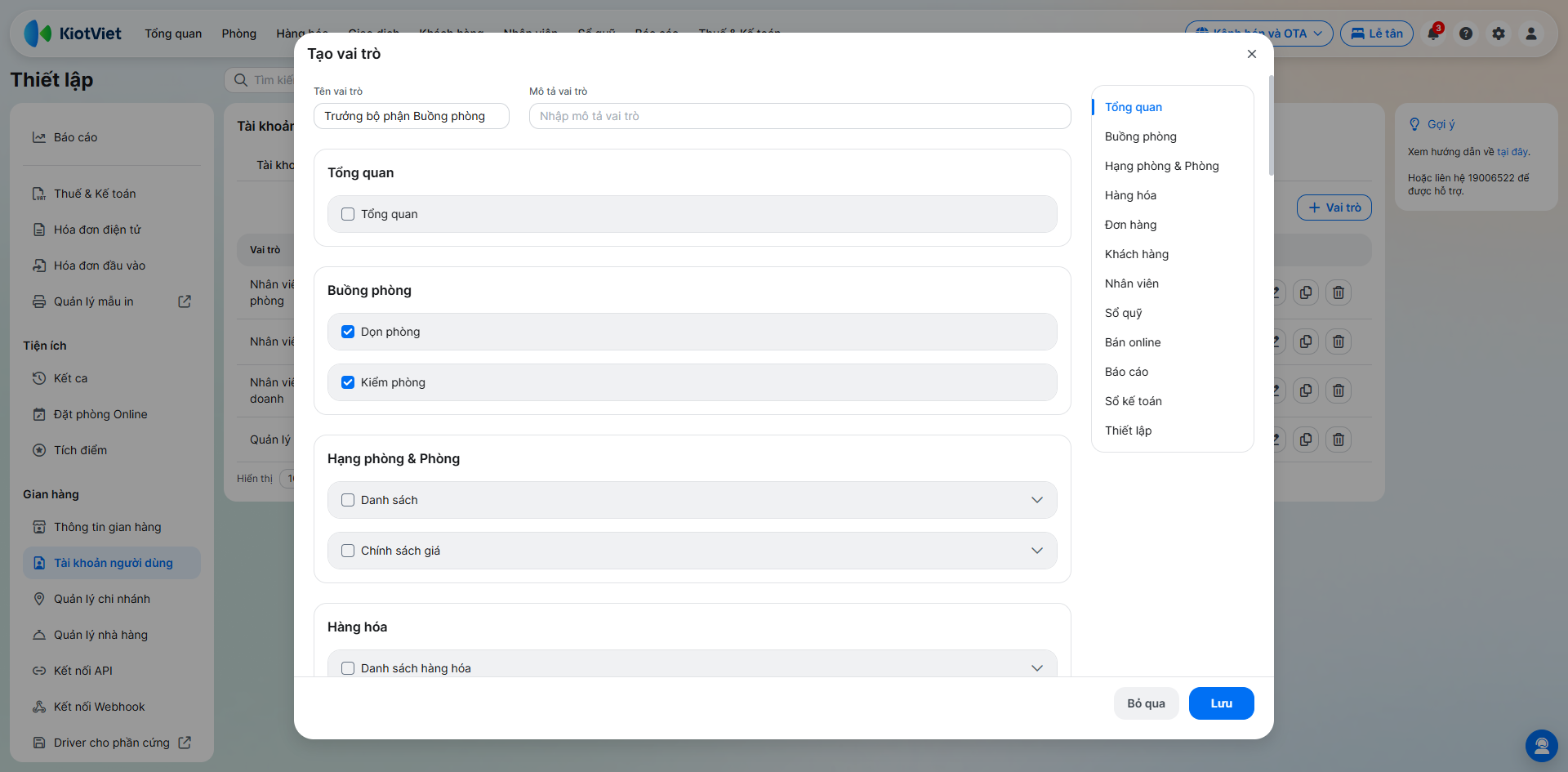Open support chat bubble icon

click(x=1542, y=746)
